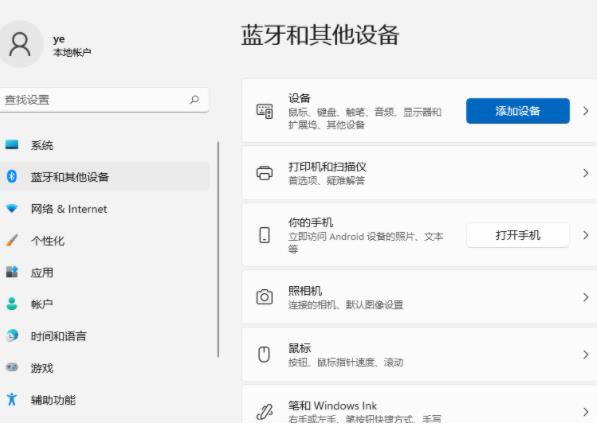Click the 打开手机 button

[x=518, y=235]
